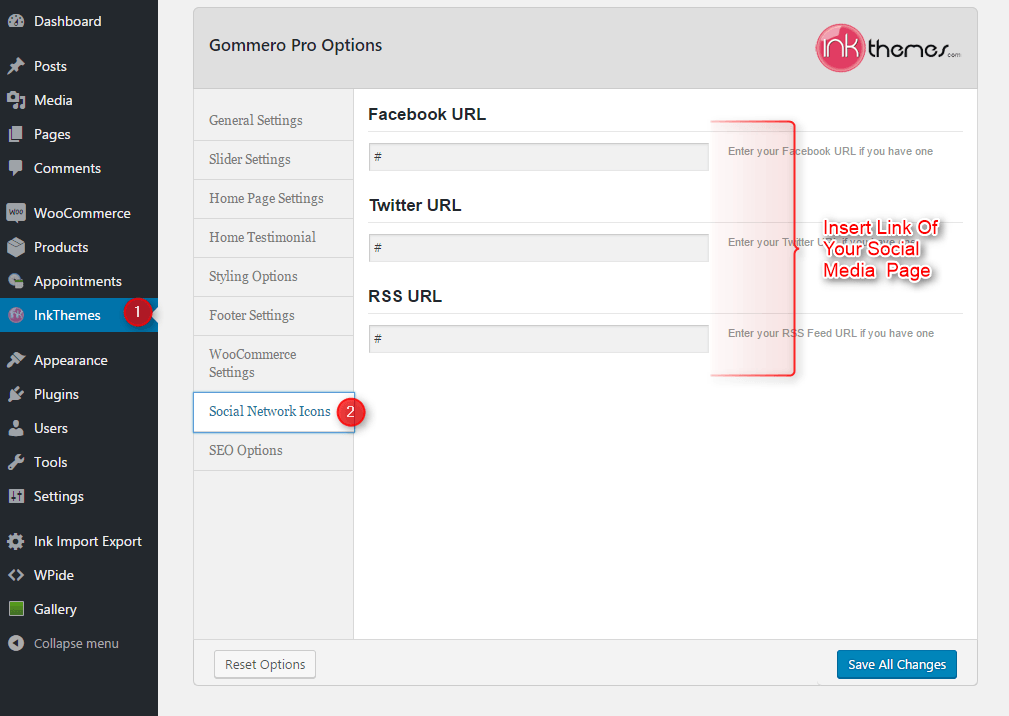This screenshot has height=716, width=1009.
Task: Click the Facebook URL heading text
Action: [x=427, y=115]
